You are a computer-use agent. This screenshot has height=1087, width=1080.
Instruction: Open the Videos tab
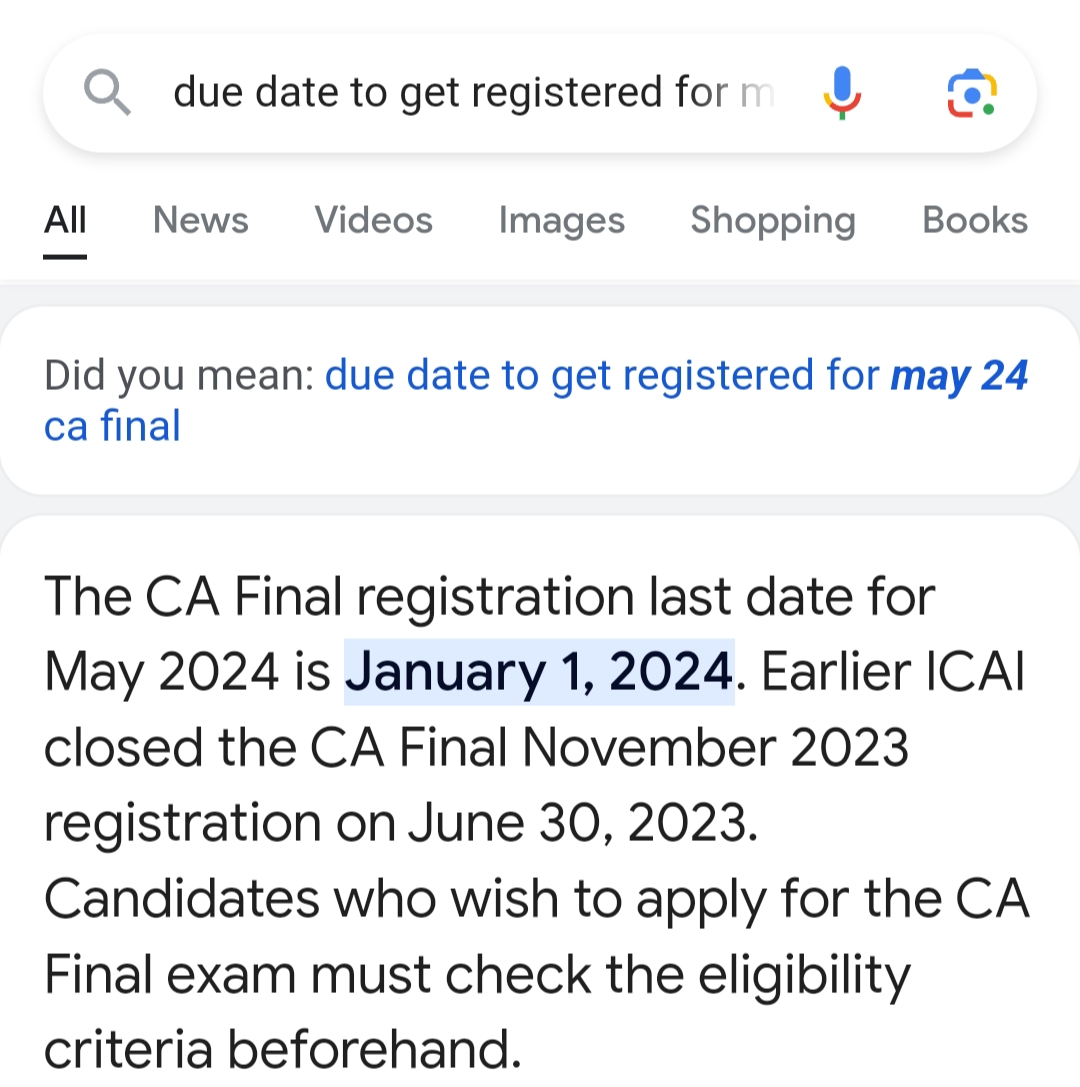[373, 220]
